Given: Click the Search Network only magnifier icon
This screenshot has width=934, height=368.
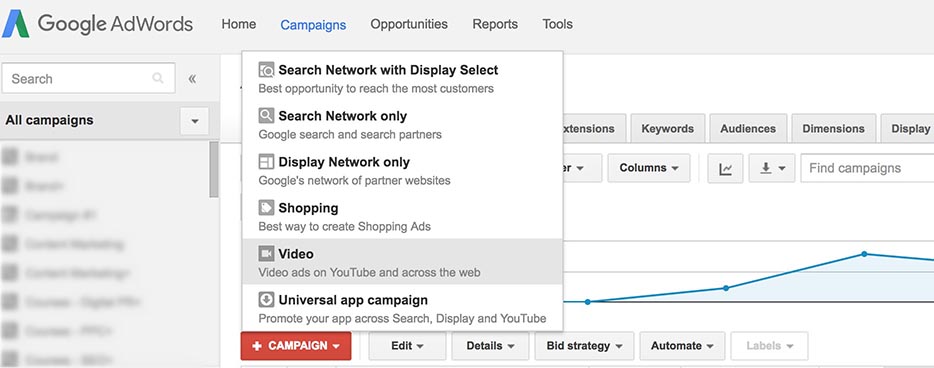Looking at the screenshot, I should point(266,116).
